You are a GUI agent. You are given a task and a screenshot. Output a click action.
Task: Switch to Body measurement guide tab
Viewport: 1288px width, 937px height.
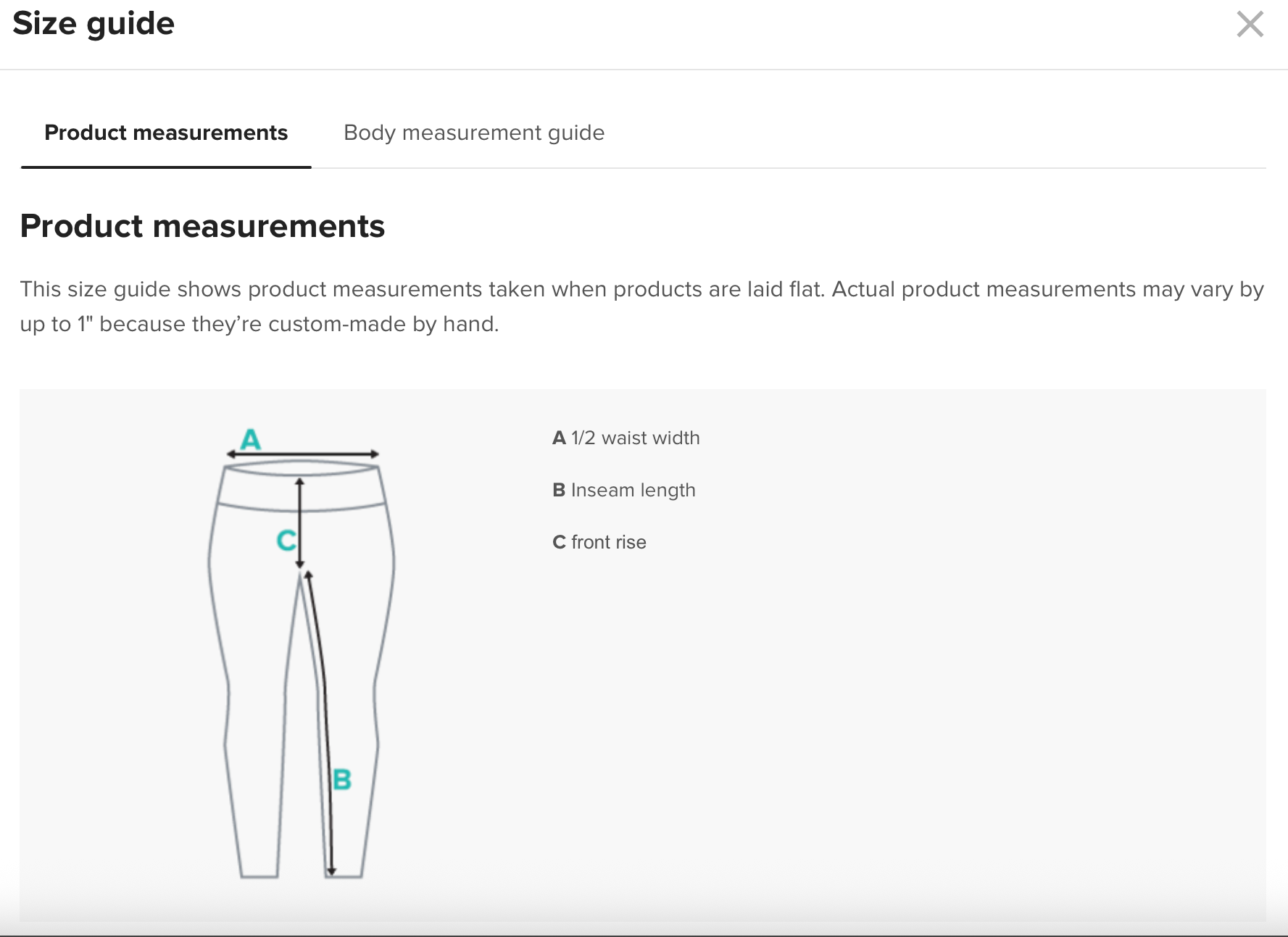click(474, 133)
